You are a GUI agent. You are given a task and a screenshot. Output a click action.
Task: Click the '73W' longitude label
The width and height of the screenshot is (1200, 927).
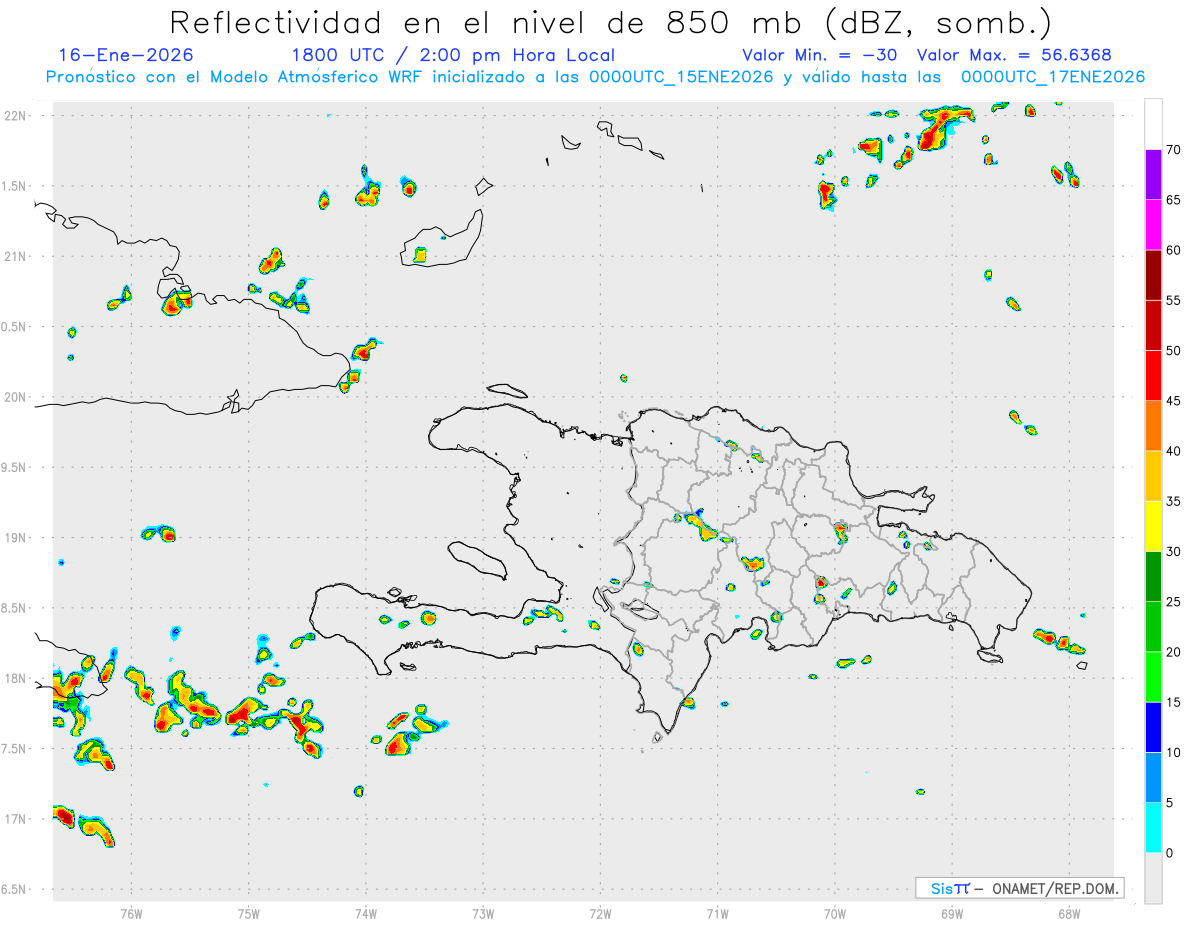[x=483, y=913]
